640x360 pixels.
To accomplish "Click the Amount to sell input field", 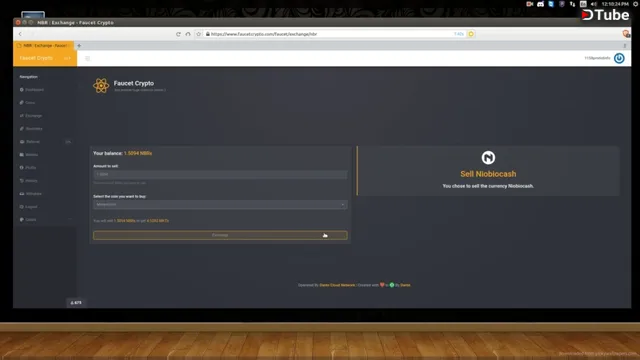I will click(220, 174).
